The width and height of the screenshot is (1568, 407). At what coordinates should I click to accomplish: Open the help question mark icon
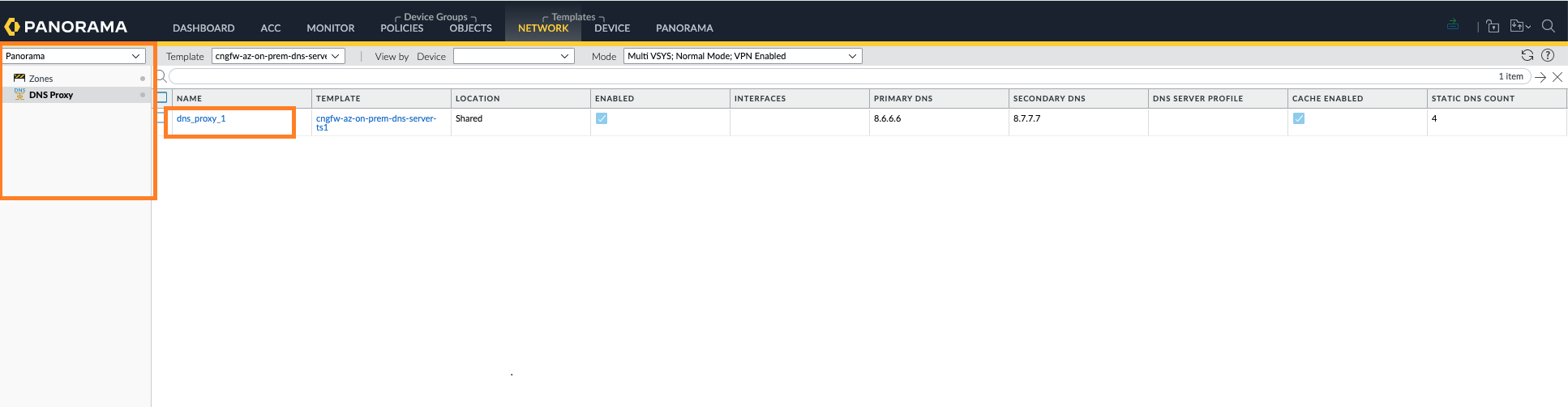coord(1548,55)
